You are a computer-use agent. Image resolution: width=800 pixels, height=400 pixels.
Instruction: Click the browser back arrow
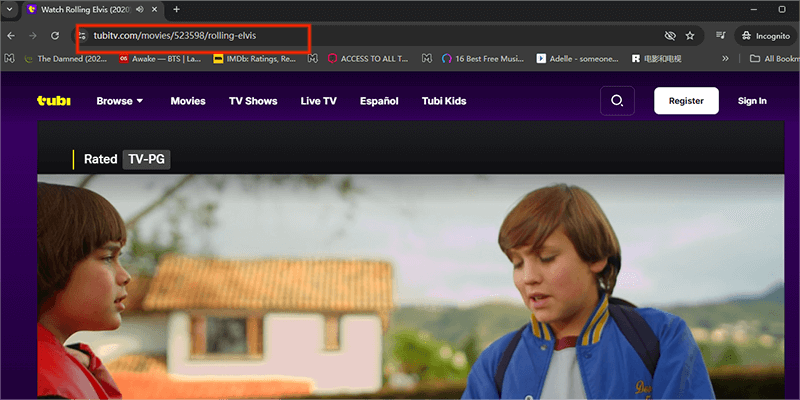click(x=11, y=36)
